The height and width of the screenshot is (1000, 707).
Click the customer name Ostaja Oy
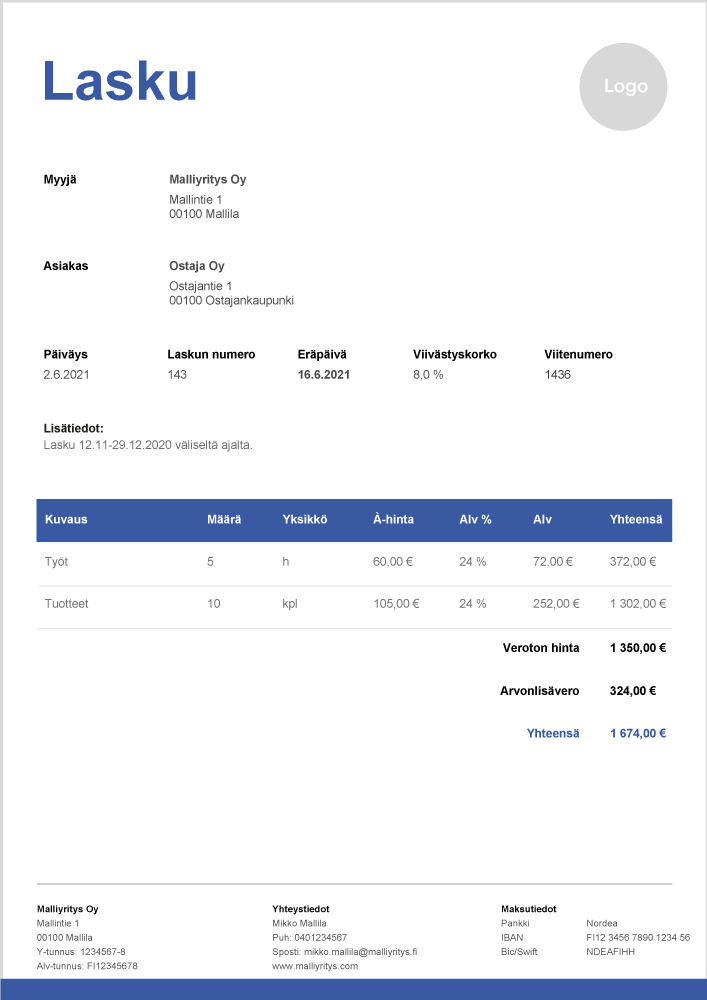coord(197,266)
